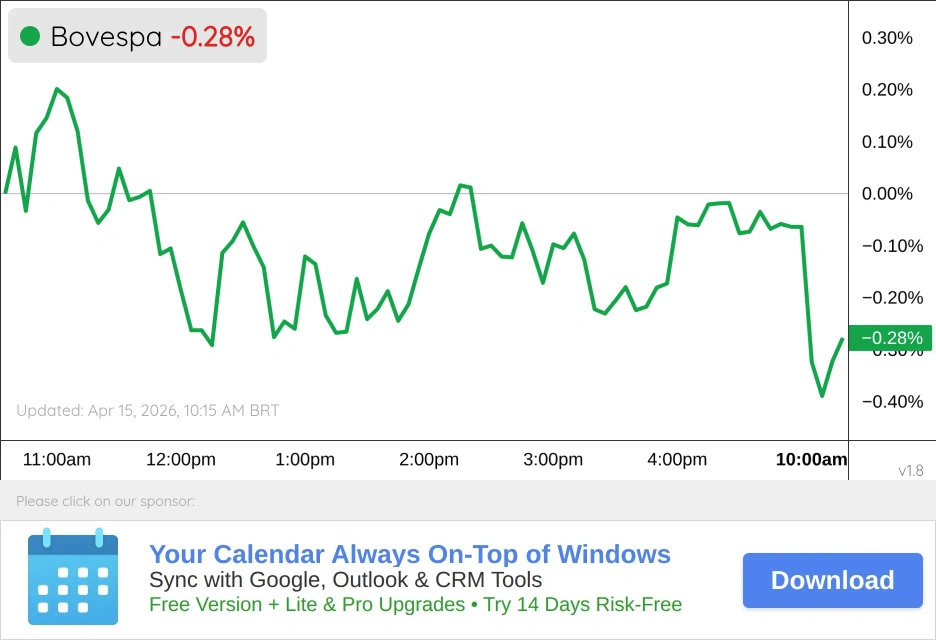
Task: Click the 0.30% y-axis label
Action: click(887, 38)
